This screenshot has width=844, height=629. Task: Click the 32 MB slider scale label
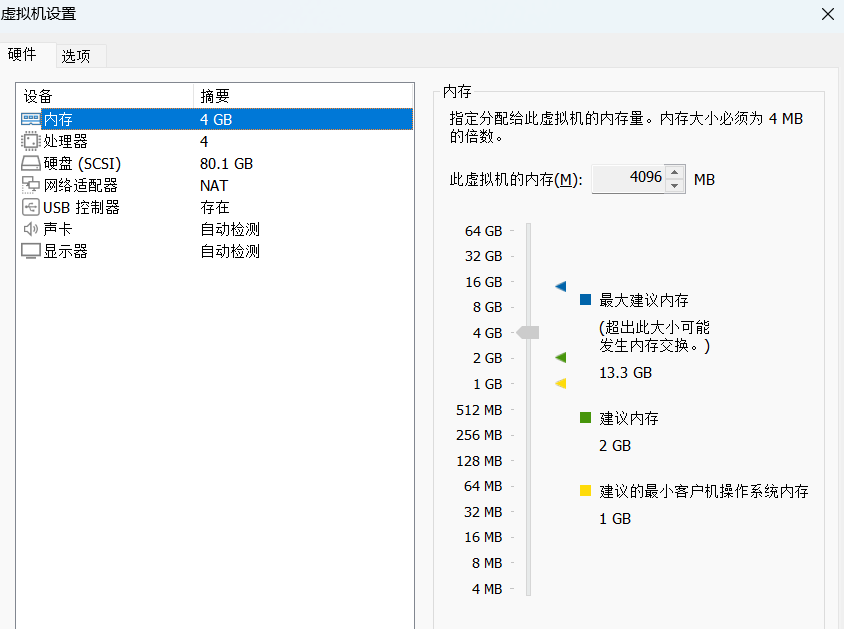coord(483,512)
